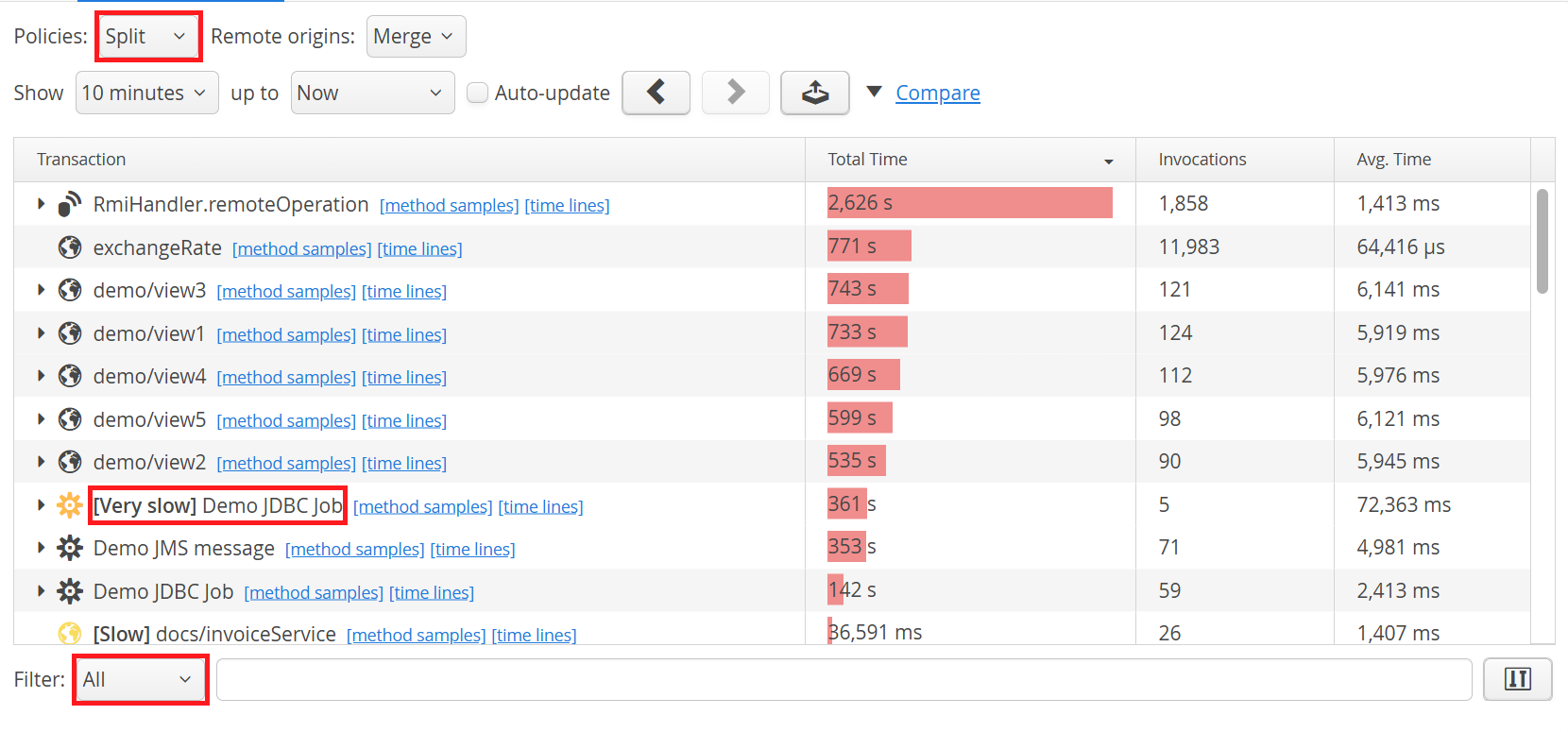
Task: Click demo/view2 globe icon
Action: [70, 462]
